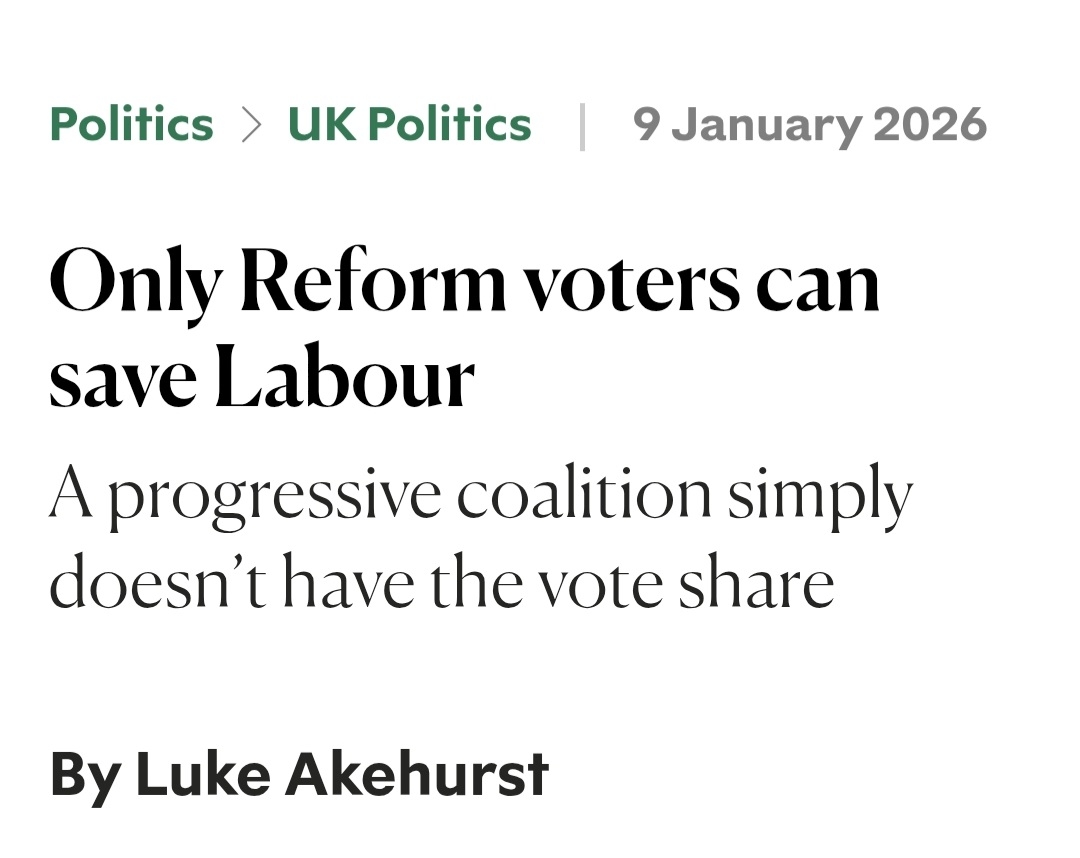The height and width of the screenshot is (858, 1080).
Task: Click the word "By" in the byline
Action: click(x=84, y=773)
